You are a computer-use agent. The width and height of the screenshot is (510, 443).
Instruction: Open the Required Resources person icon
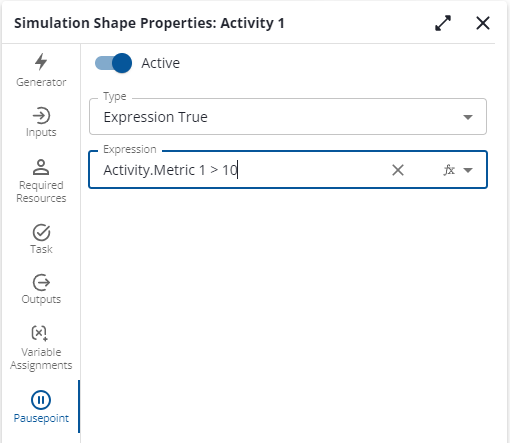[41, 167]
